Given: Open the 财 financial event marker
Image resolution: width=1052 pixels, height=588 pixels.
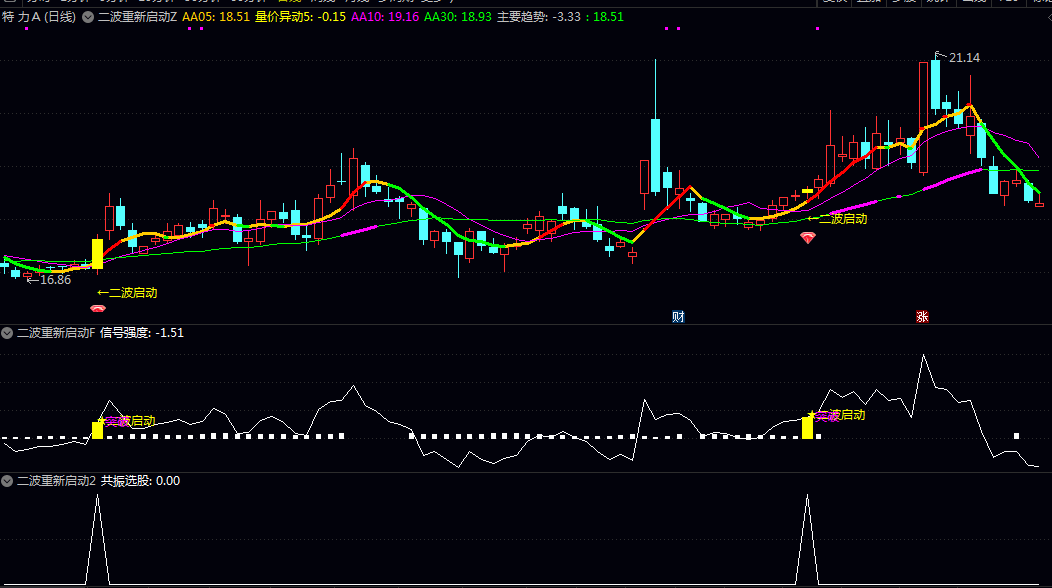Looking at the screenshot, I should 678,317.
